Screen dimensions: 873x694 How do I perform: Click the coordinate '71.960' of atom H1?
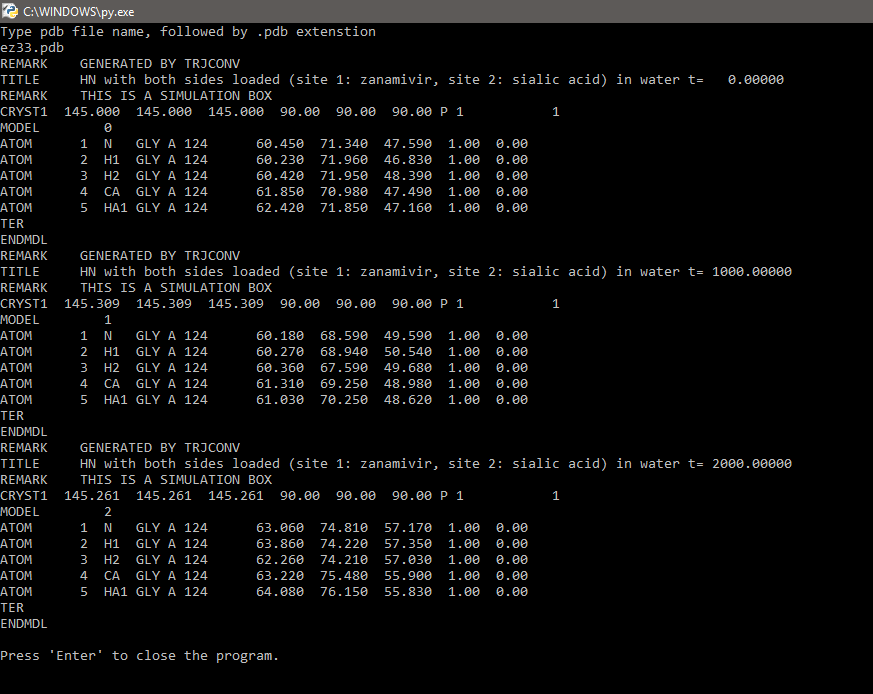pyautogui.click(x=344, y=160)
